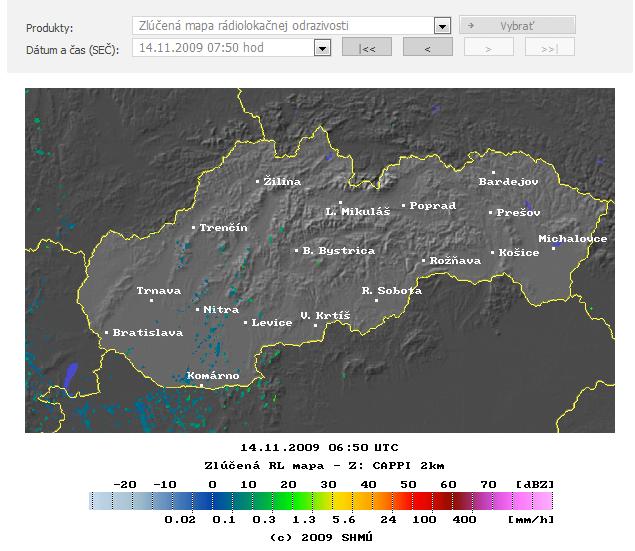The height and width of the screenshot is (551, 635).
Task: Click the Žilina city label on map
Action: tap(282, 181)
